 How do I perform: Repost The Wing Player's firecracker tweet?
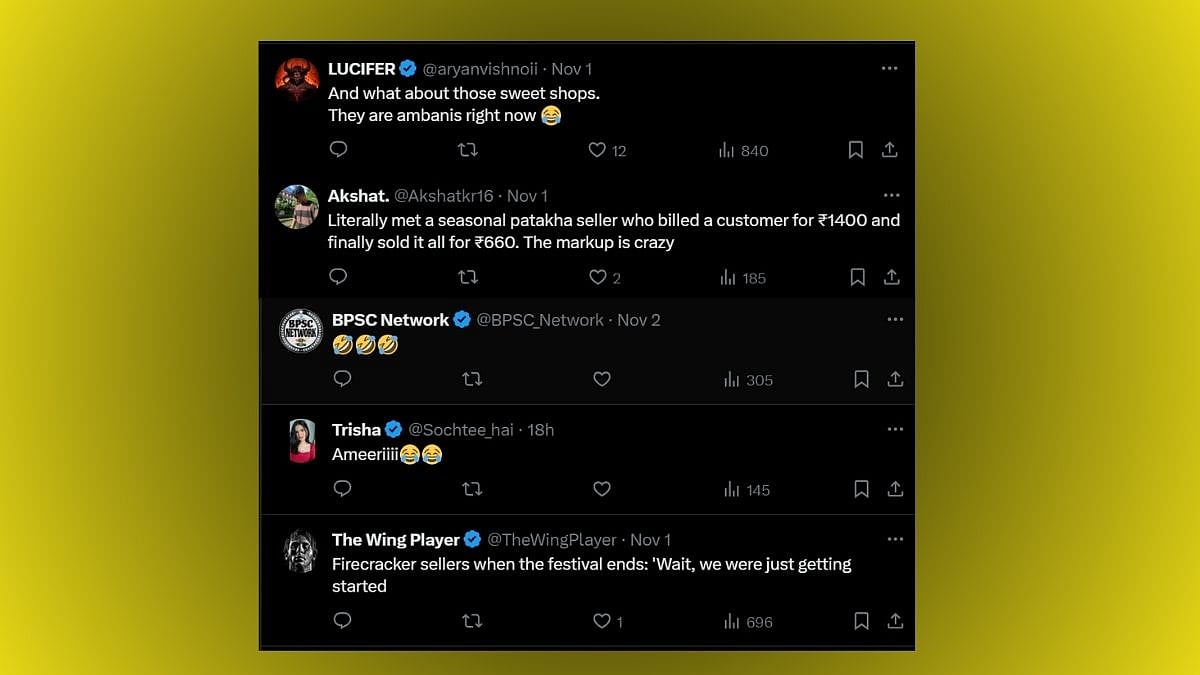tap(472, 621)
